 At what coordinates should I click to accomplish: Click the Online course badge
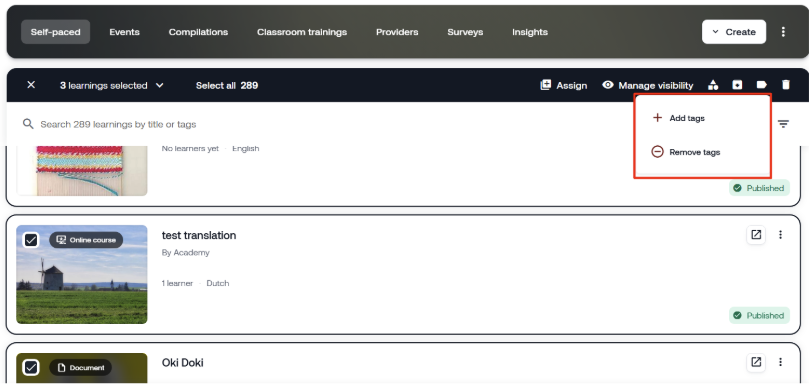[86, 240]
